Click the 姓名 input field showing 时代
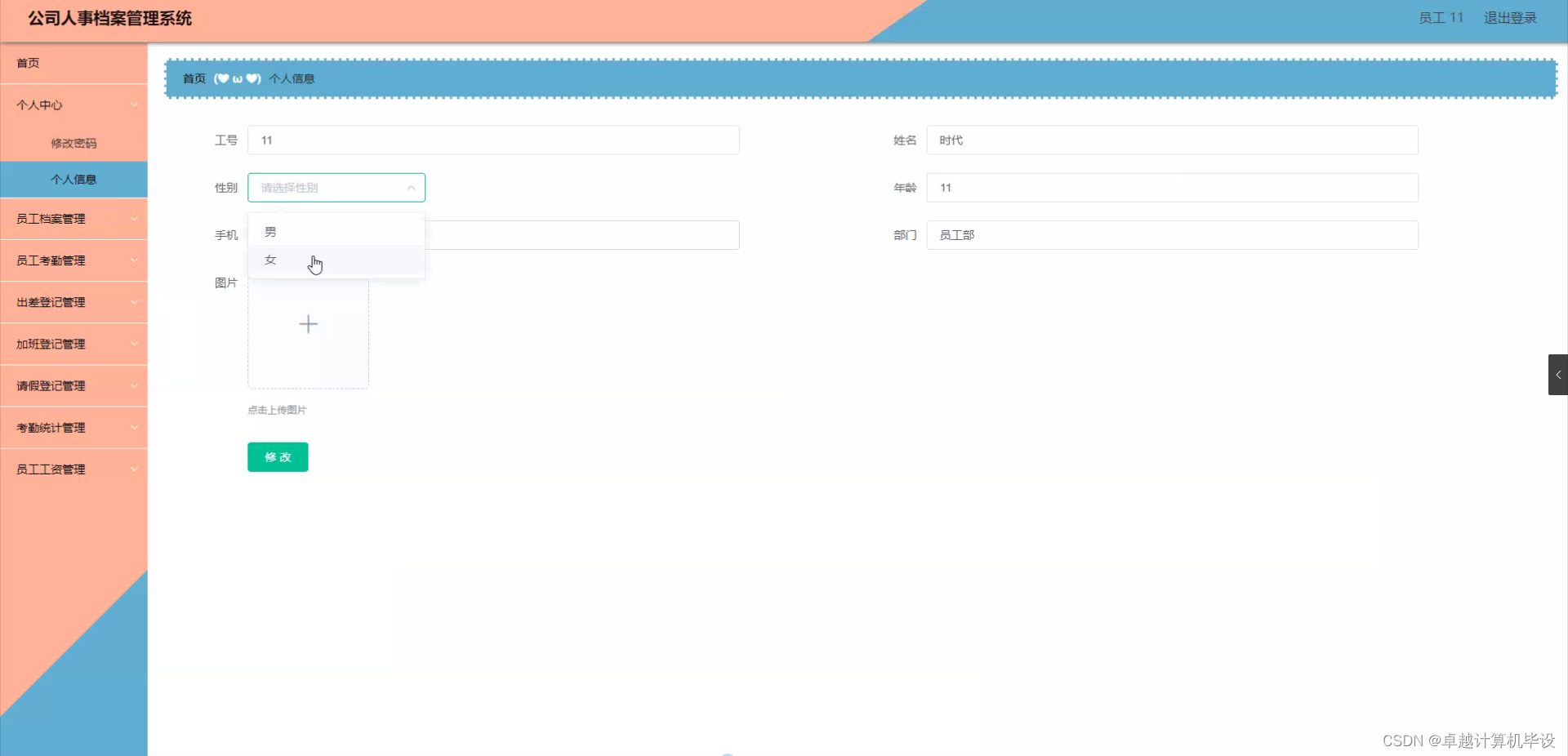The height and width of the screenshot is (756, 1568). (1171, 140)
